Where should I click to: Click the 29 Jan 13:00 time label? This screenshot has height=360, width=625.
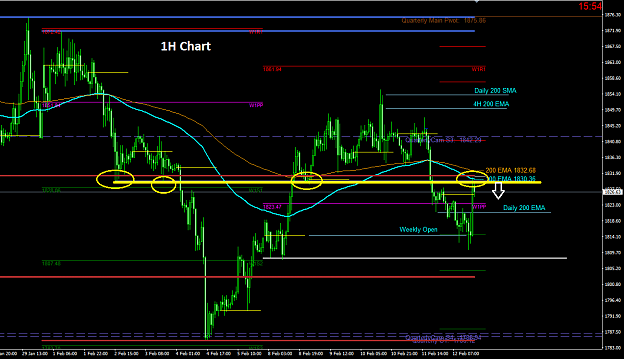click(x=35, y=353)
